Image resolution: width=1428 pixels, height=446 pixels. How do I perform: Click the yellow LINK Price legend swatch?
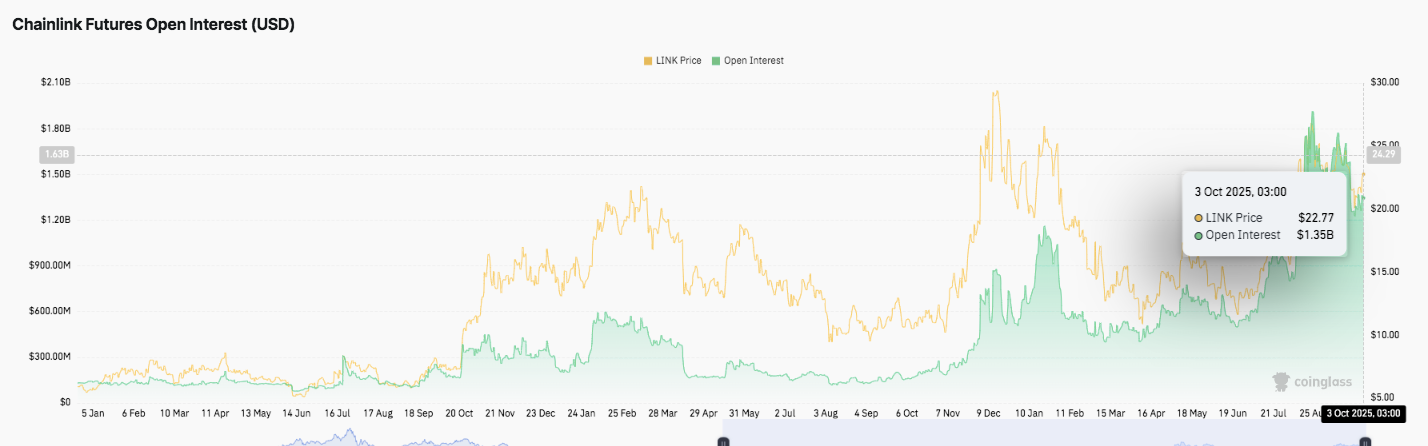tap(647, 61)
